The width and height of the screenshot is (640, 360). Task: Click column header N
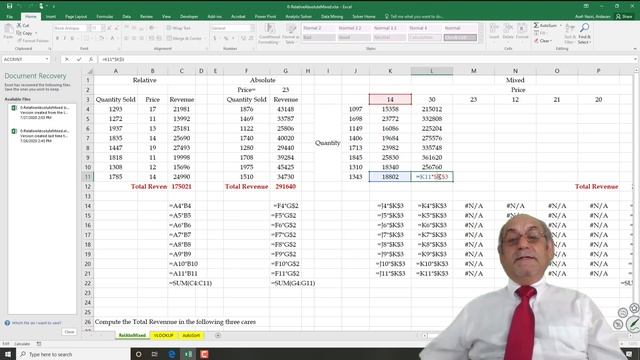[515, 71]
